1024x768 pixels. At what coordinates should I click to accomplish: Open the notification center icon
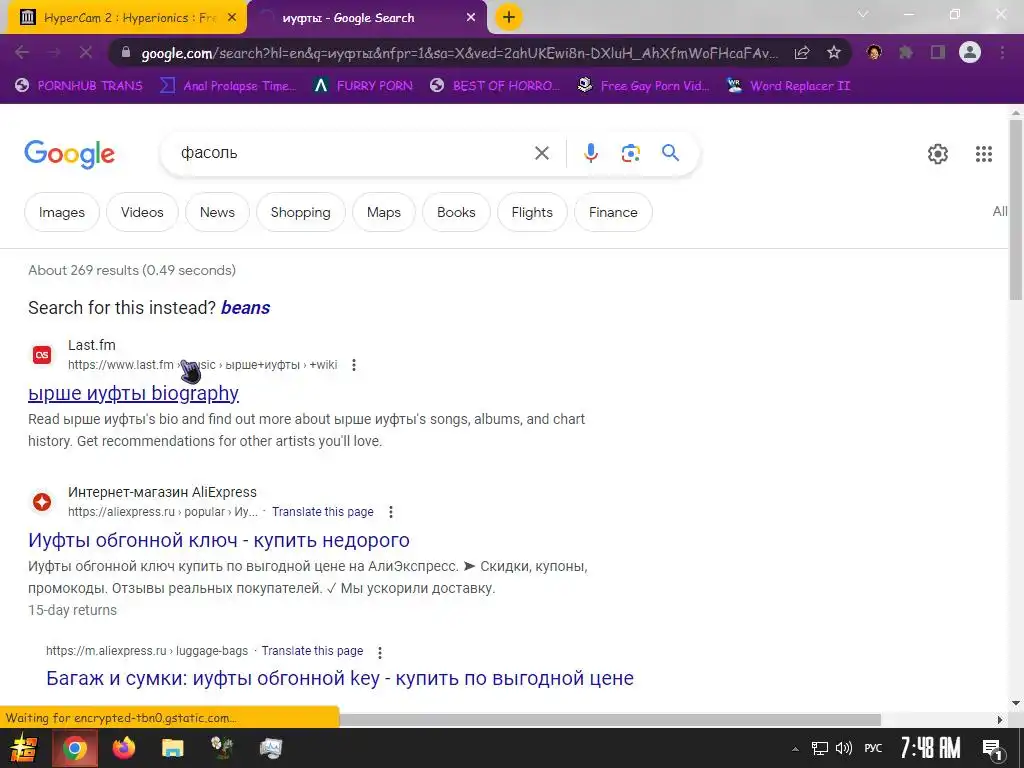[992, 749]
